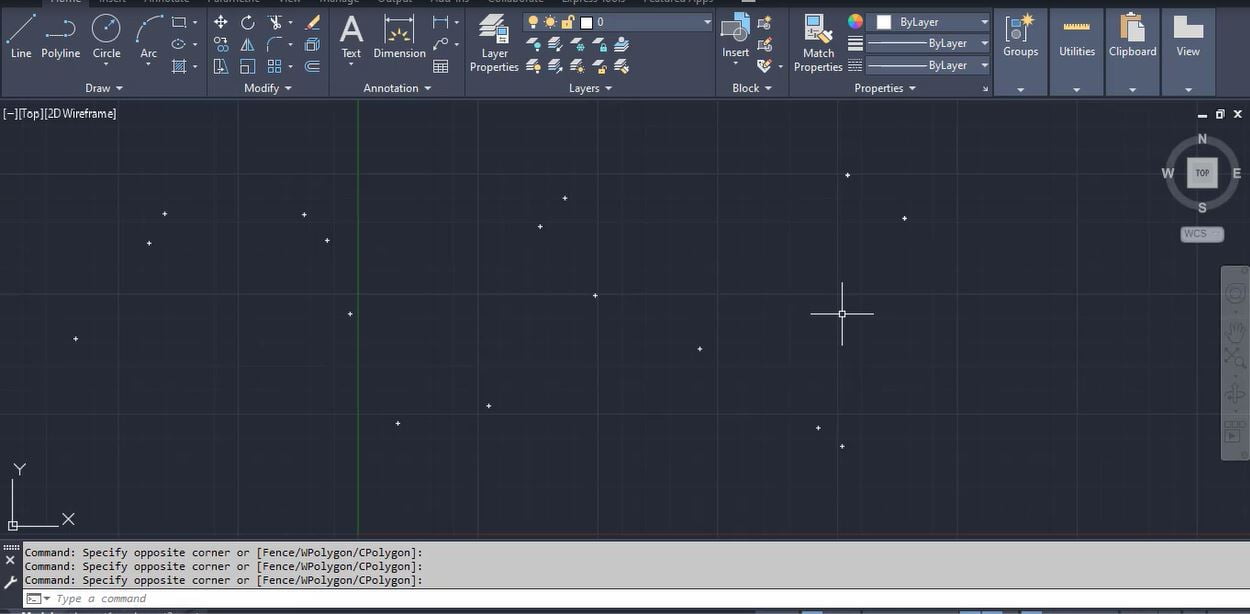Insert a Table using the table icon
The image size is (1250, 614).
pyautogui.click(x=440, y=66)
